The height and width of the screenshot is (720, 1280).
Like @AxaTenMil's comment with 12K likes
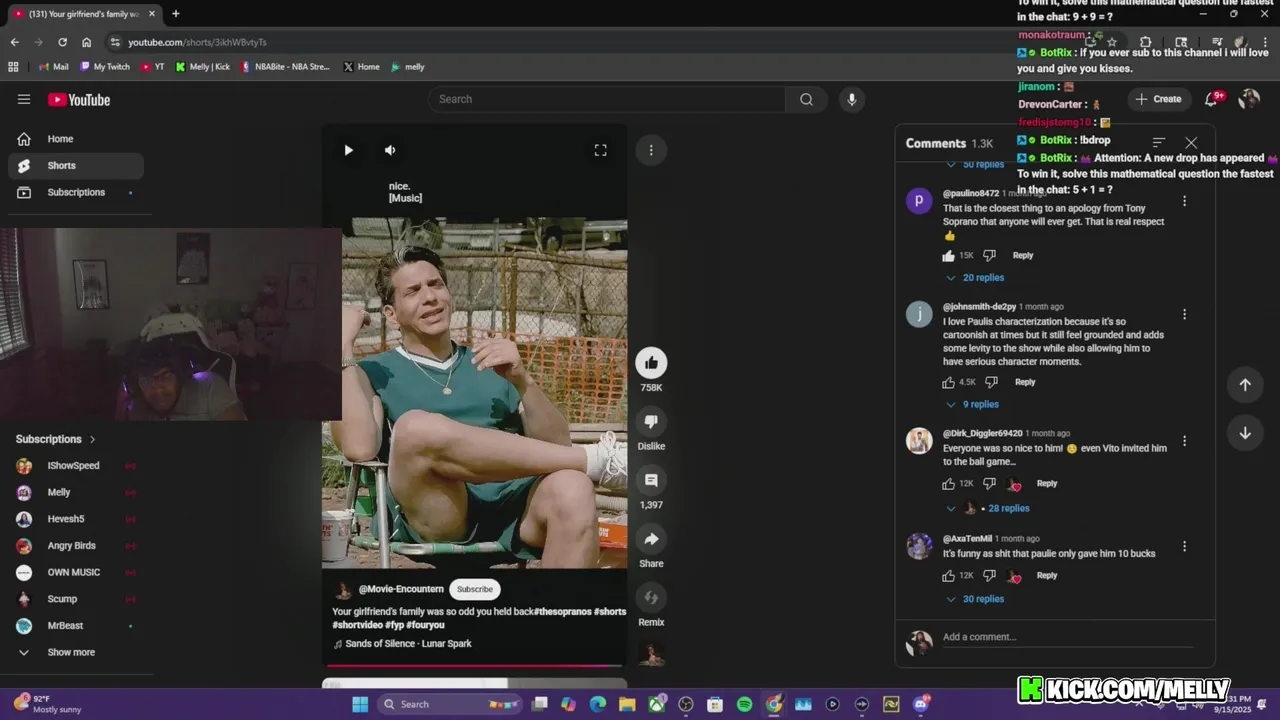pyautogui.click(x=949, y=576)
